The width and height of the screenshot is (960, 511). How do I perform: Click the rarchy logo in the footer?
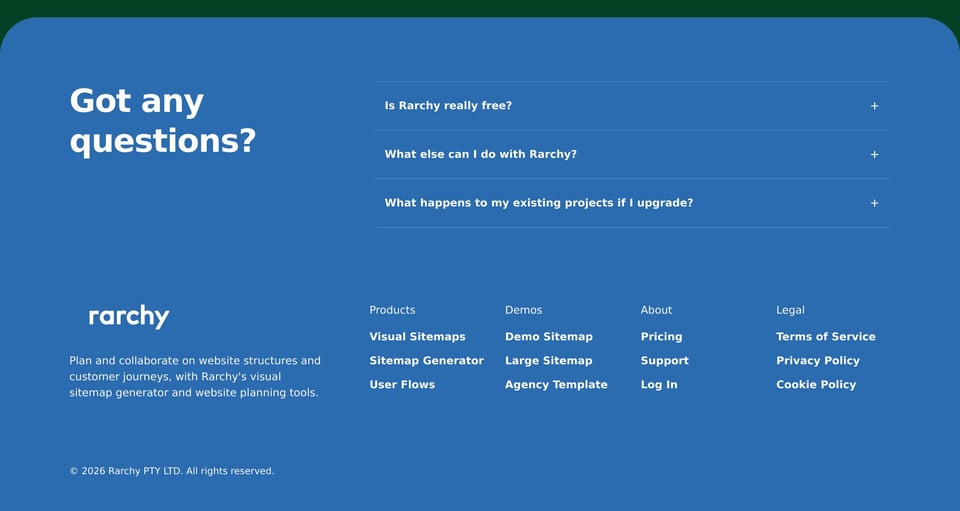(129, 317)
